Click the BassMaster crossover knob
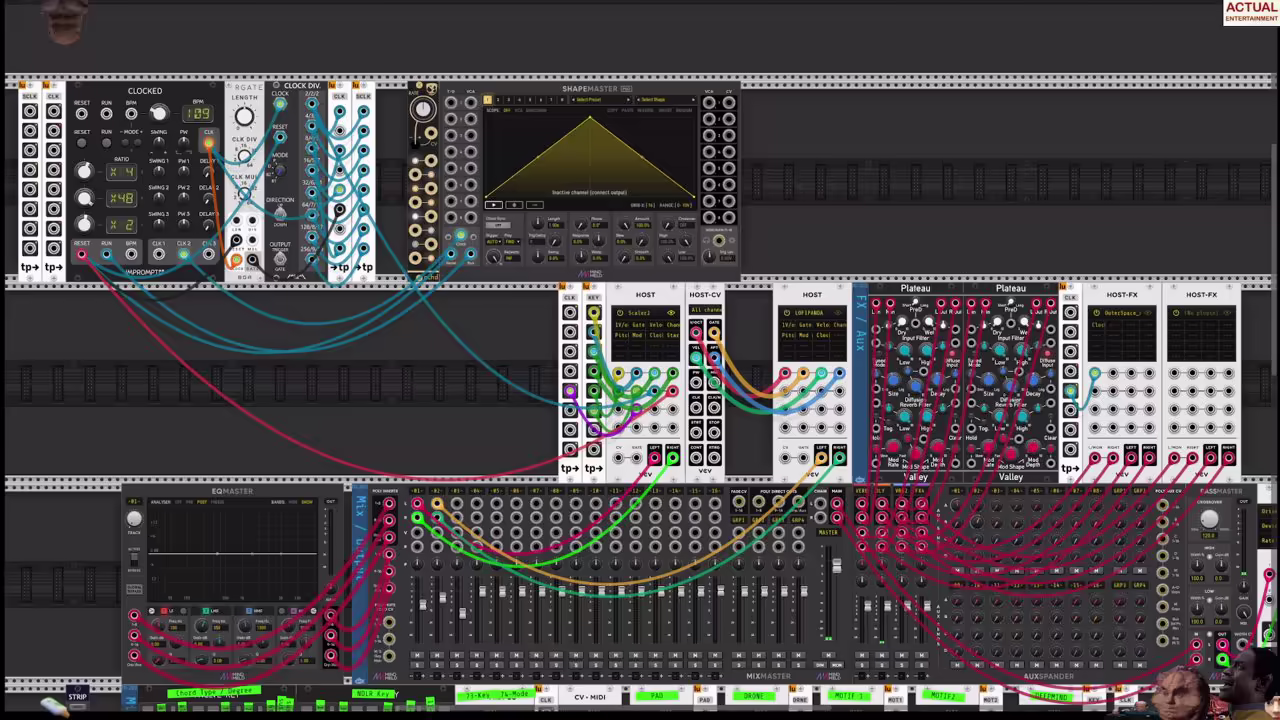This screenshot has height=720, width=1280. 1209,519
